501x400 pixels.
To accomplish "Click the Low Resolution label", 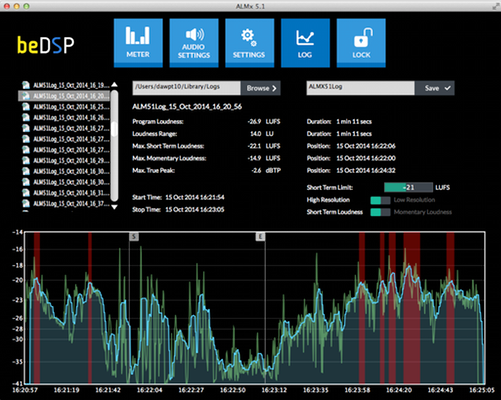I will pos(414,200).
